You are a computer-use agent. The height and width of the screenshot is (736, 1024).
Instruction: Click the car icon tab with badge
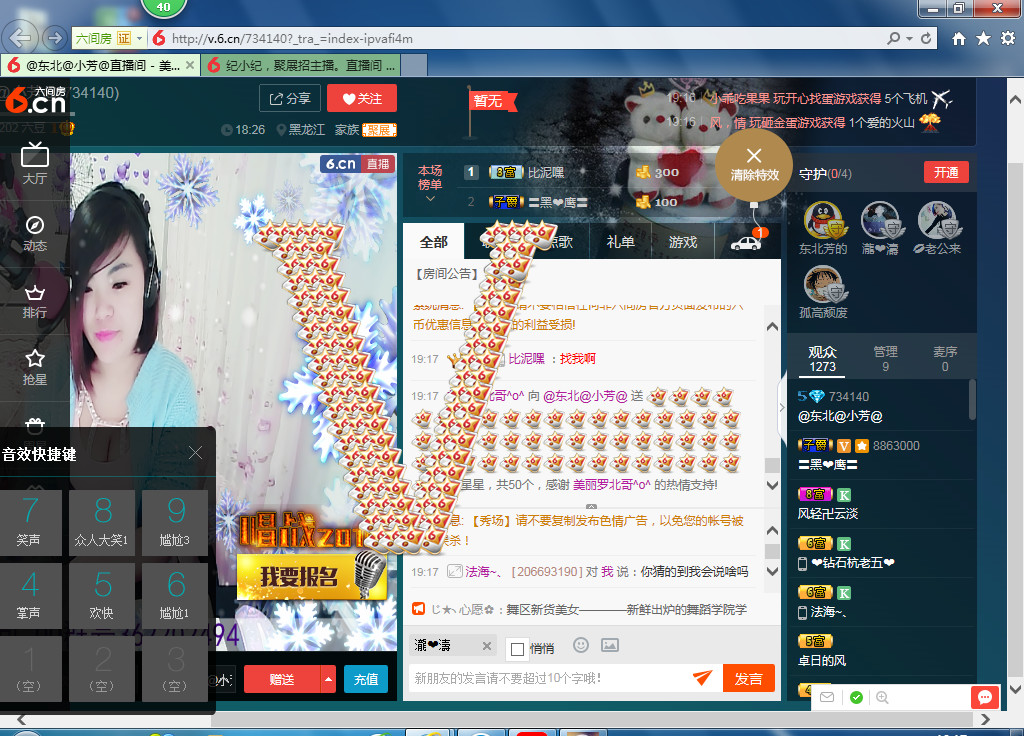[x=746, y=242]
